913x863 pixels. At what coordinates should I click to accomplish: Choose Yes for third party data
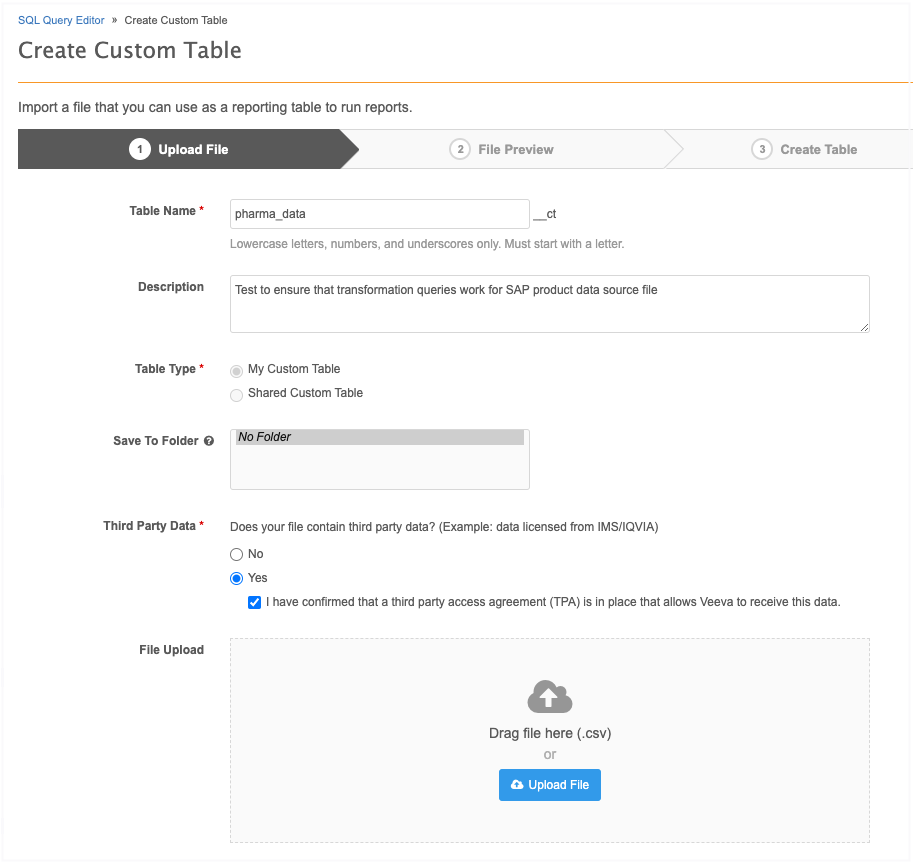[237, 578]
